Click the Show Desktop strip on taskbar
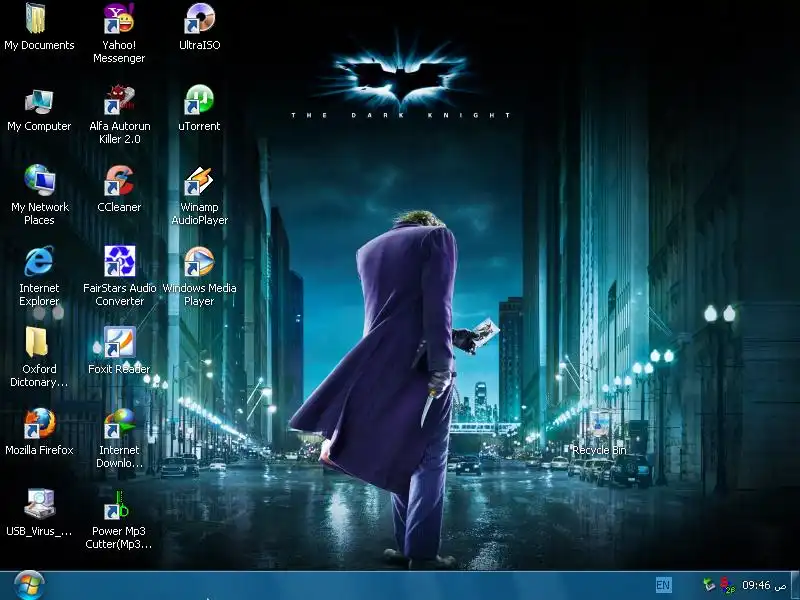This screenshot has height=600, width=800. point(795,585)
